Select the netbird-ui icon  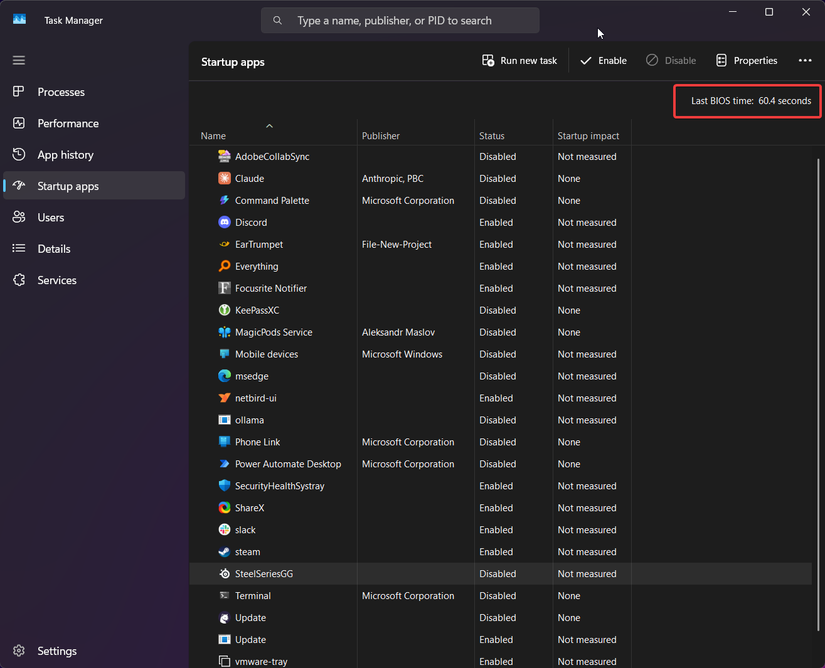pyautogui.click(x=225, y=398)
